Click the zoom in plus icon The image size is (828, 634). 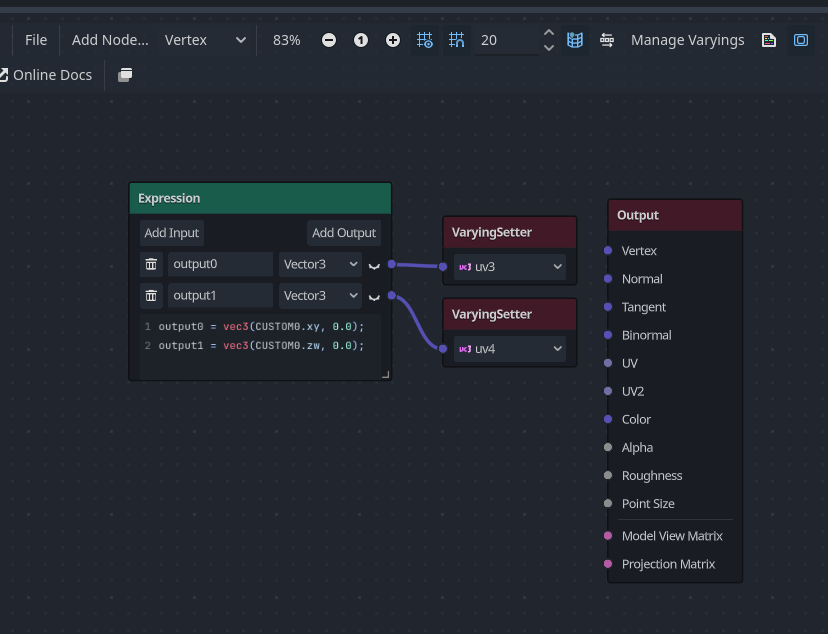(x=393, y=40)
